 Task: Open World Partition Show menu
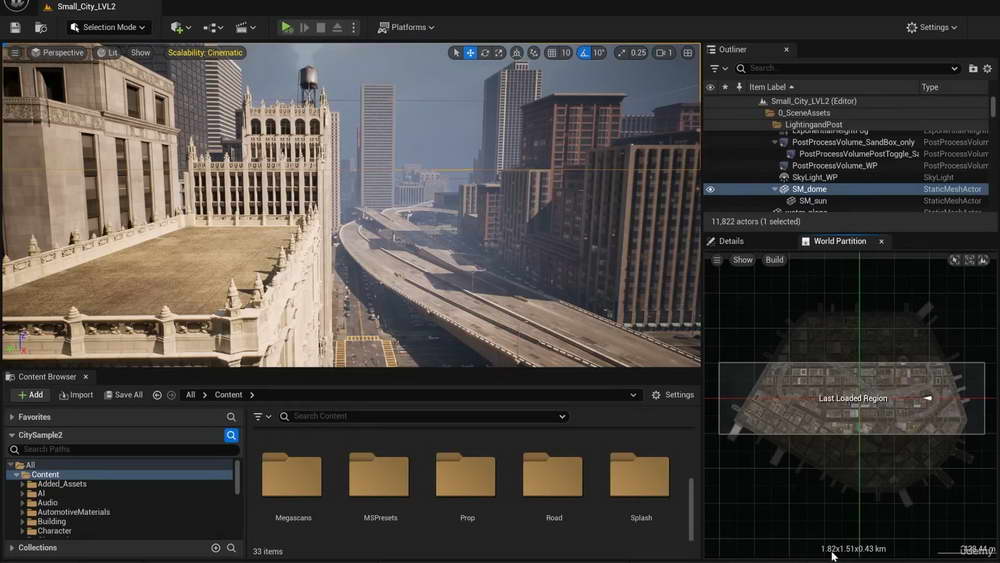(x=742, y=260)
